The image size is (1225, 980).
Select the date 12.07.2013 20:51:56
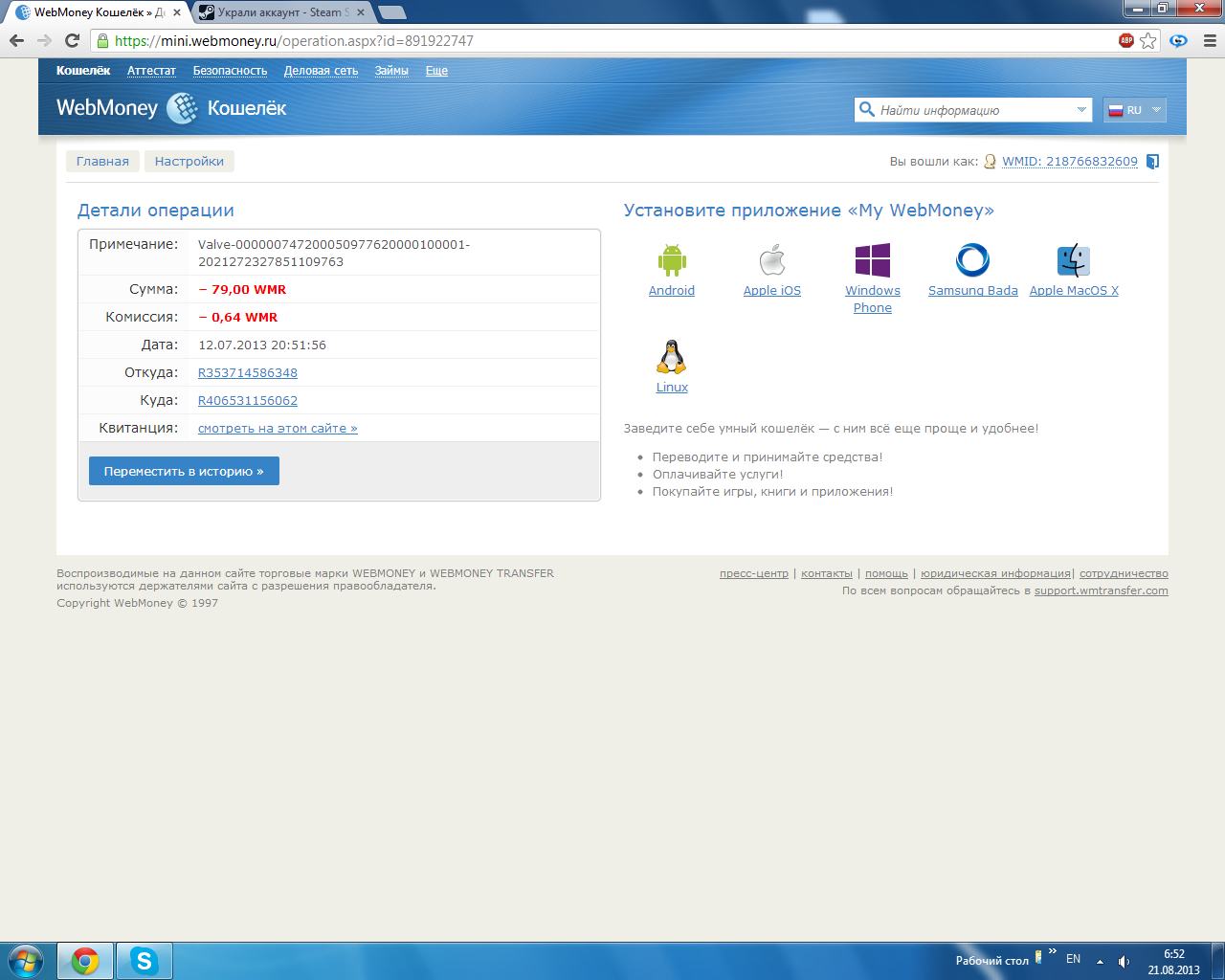coord(262,345)
